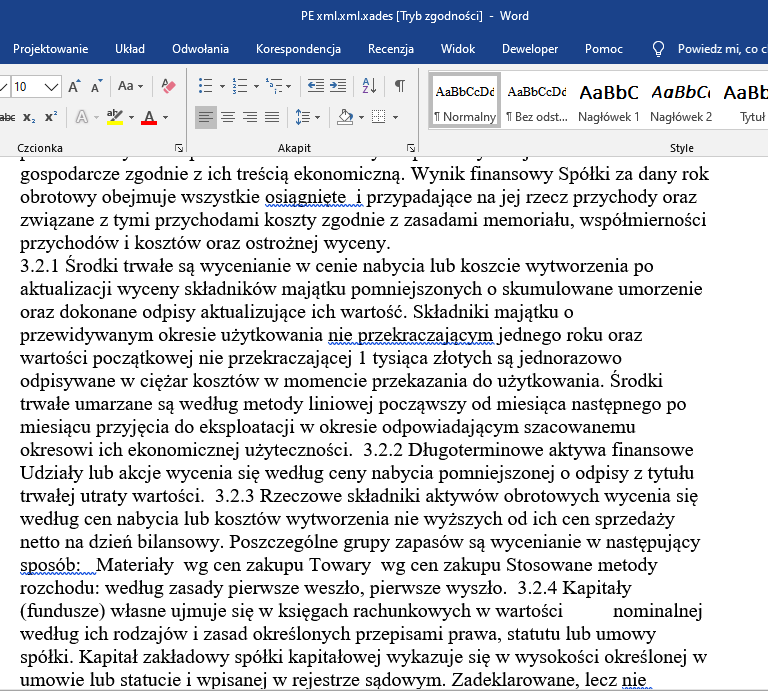Open the bullet library dropdown arrow
This screenshot has height=699, width=768.
[222, 87]
